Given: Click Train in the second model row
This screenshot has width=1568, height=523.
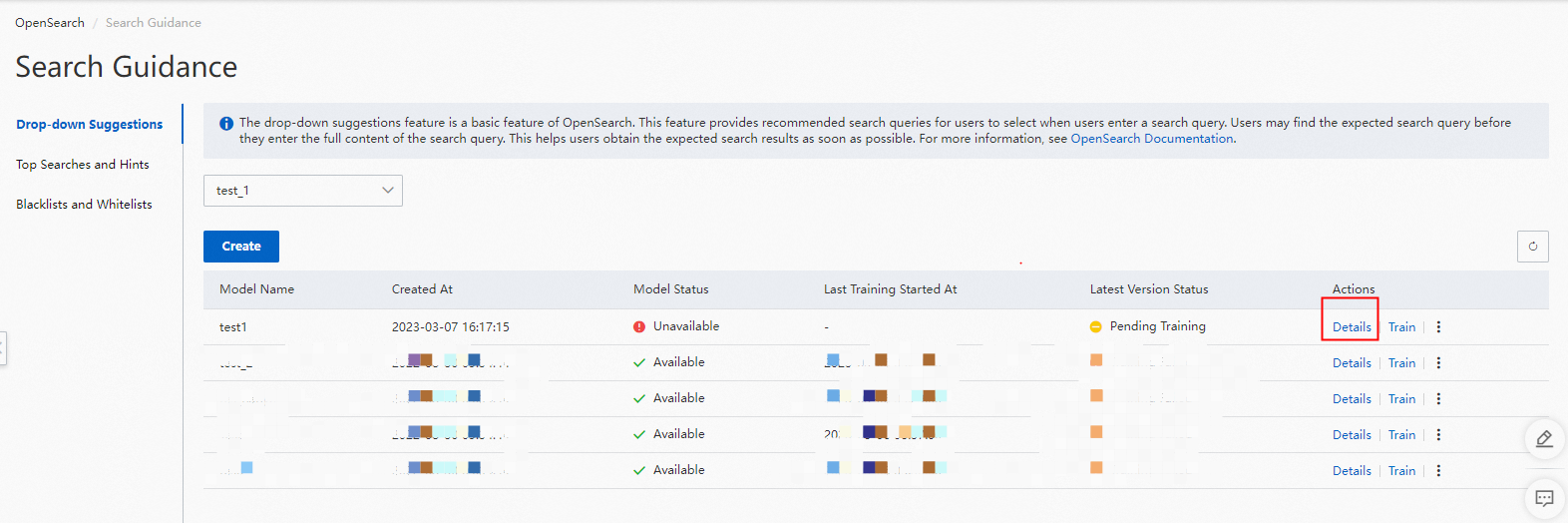Looking at the screenshot, I should tap(1401, 363).
